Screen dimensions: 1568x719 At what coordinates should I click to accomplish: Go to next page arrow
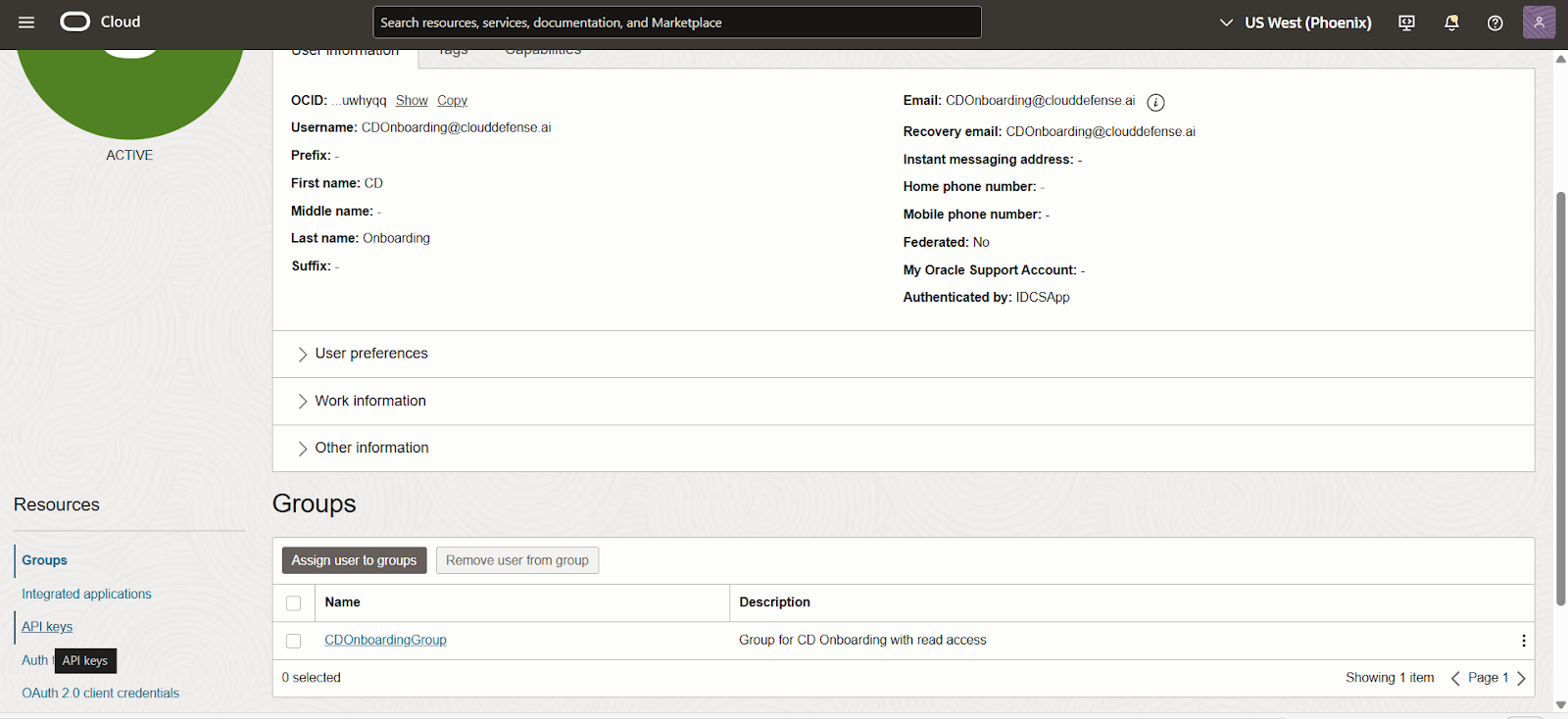(x=1521, y=678)
